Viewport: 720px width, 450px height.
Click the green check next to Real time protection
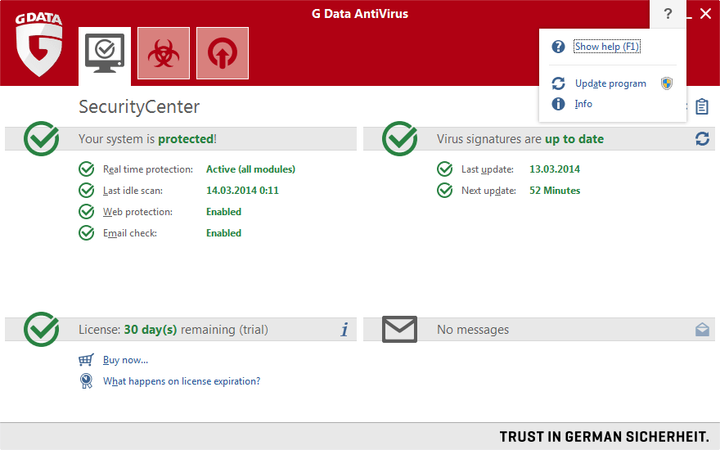86,169
